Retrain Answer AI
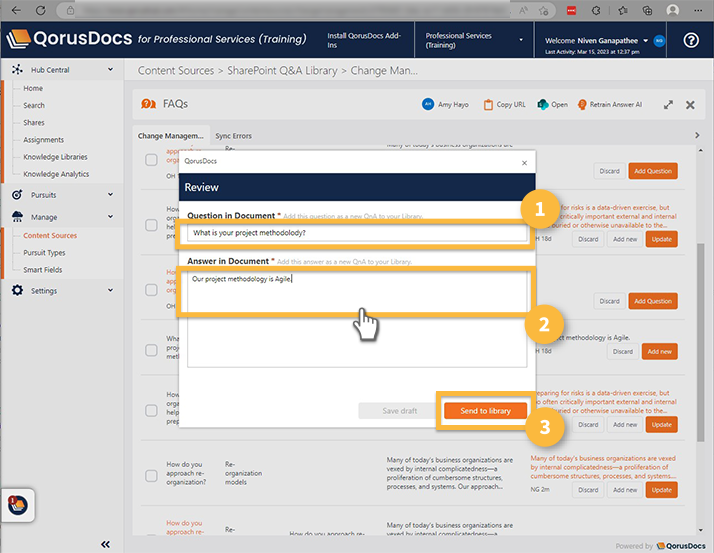 pos(610,104)
